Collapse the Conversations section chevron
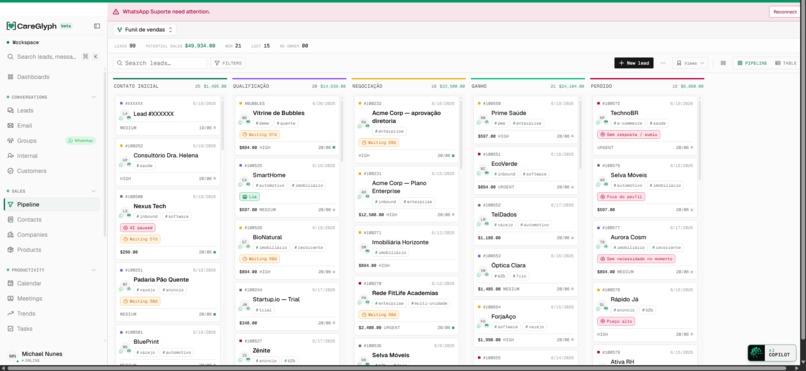 94,97
